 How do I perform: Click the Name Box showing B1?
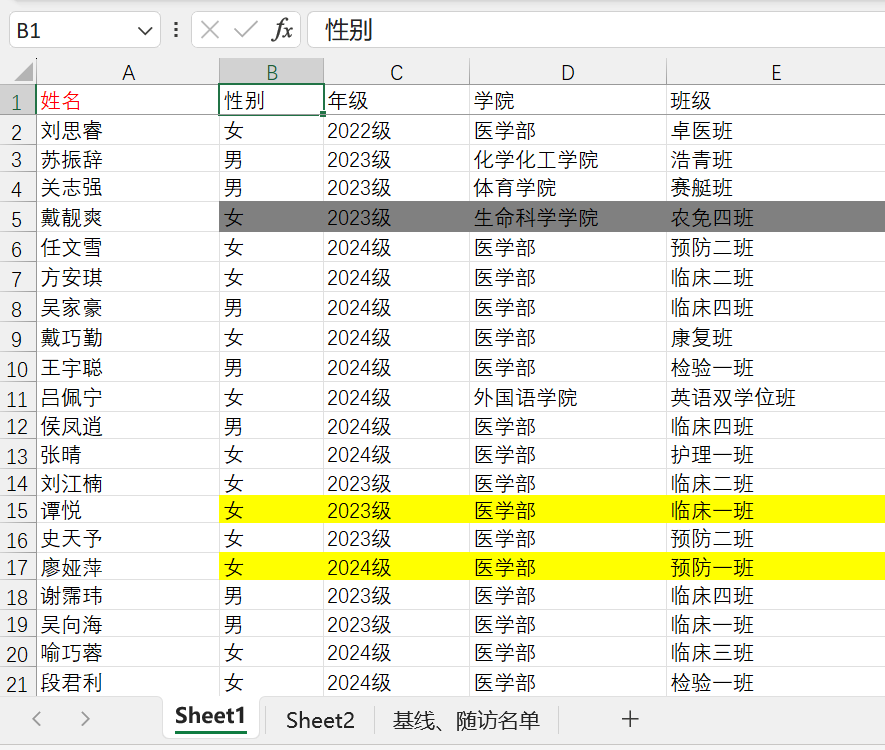(x=70, y=31)
